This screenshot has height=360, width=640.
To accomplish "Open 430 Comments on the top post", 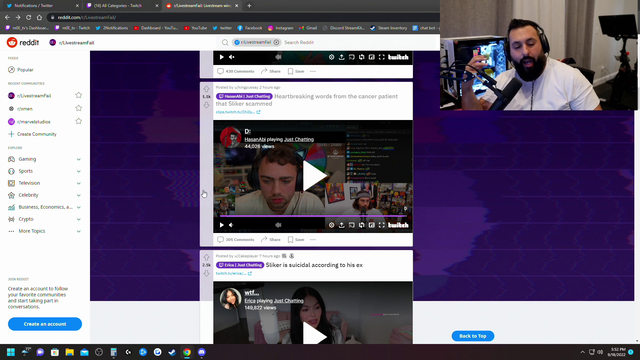I will [x=236, y=71].
